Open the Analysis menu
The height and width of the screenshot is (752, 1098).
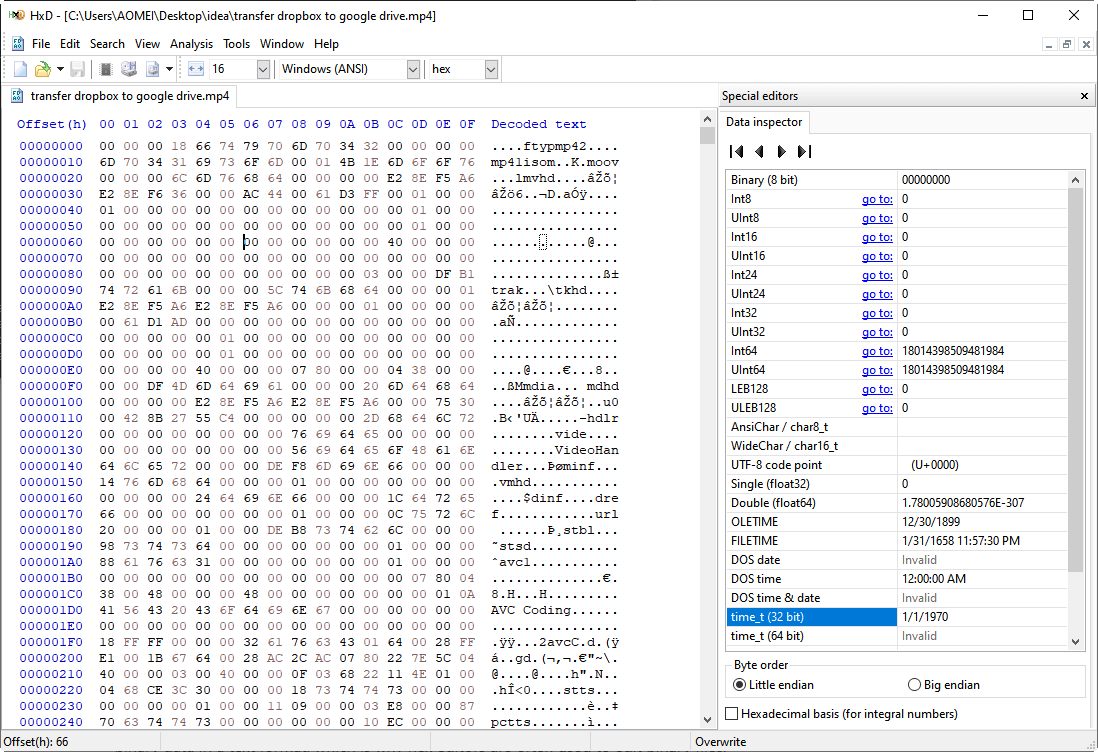(191, 44)
